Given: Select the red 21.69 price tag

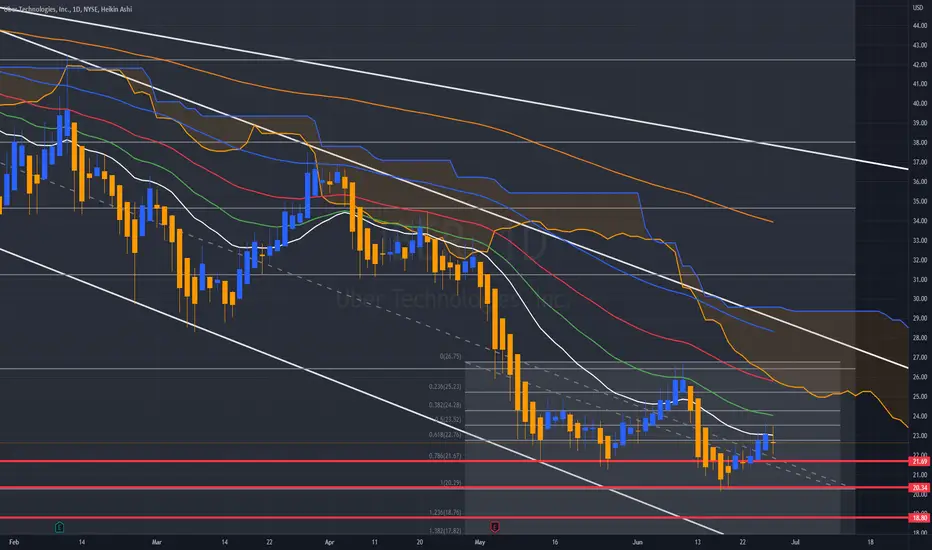Looking at the screenshot, I should [920, 461].
